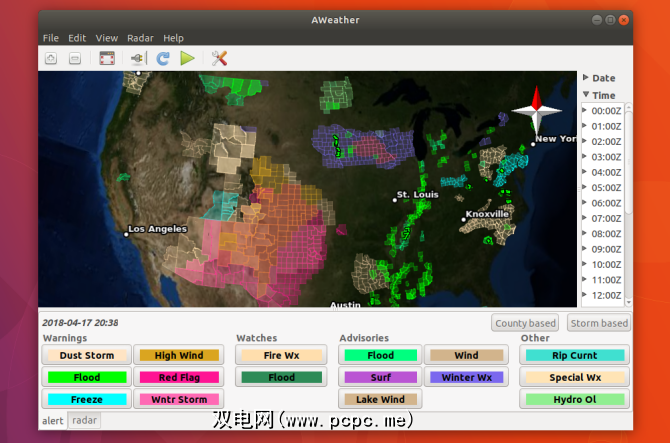Toggle the Freeze warning
The image size is (670, 443).
(x=87, y=399)
